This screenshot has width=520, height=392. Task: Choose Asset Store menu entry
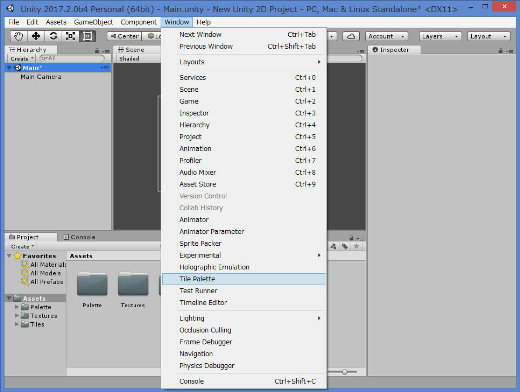pos(244,184)
